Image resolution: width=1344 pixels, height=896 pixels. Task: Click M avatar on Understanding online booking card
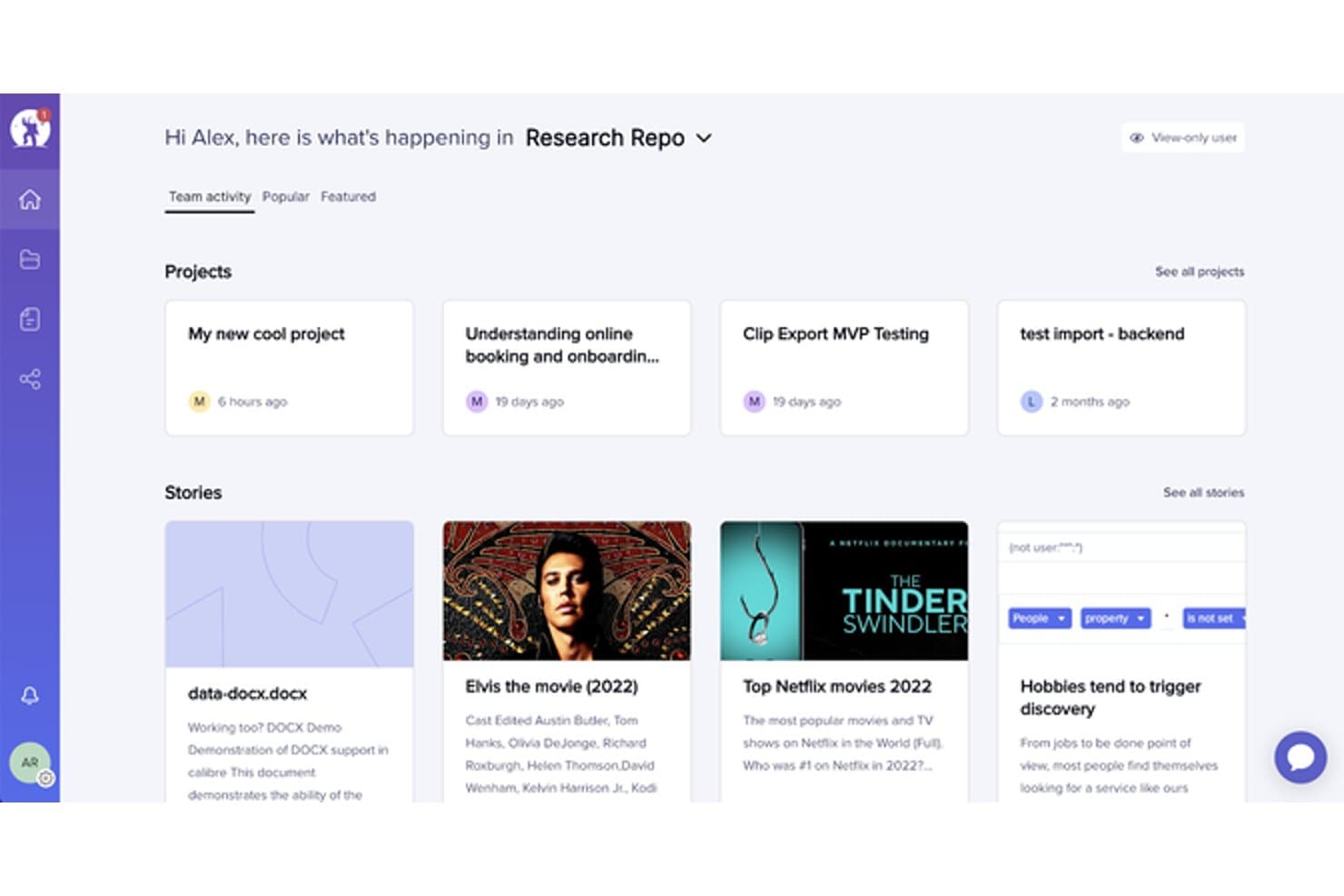click(477, 401)
